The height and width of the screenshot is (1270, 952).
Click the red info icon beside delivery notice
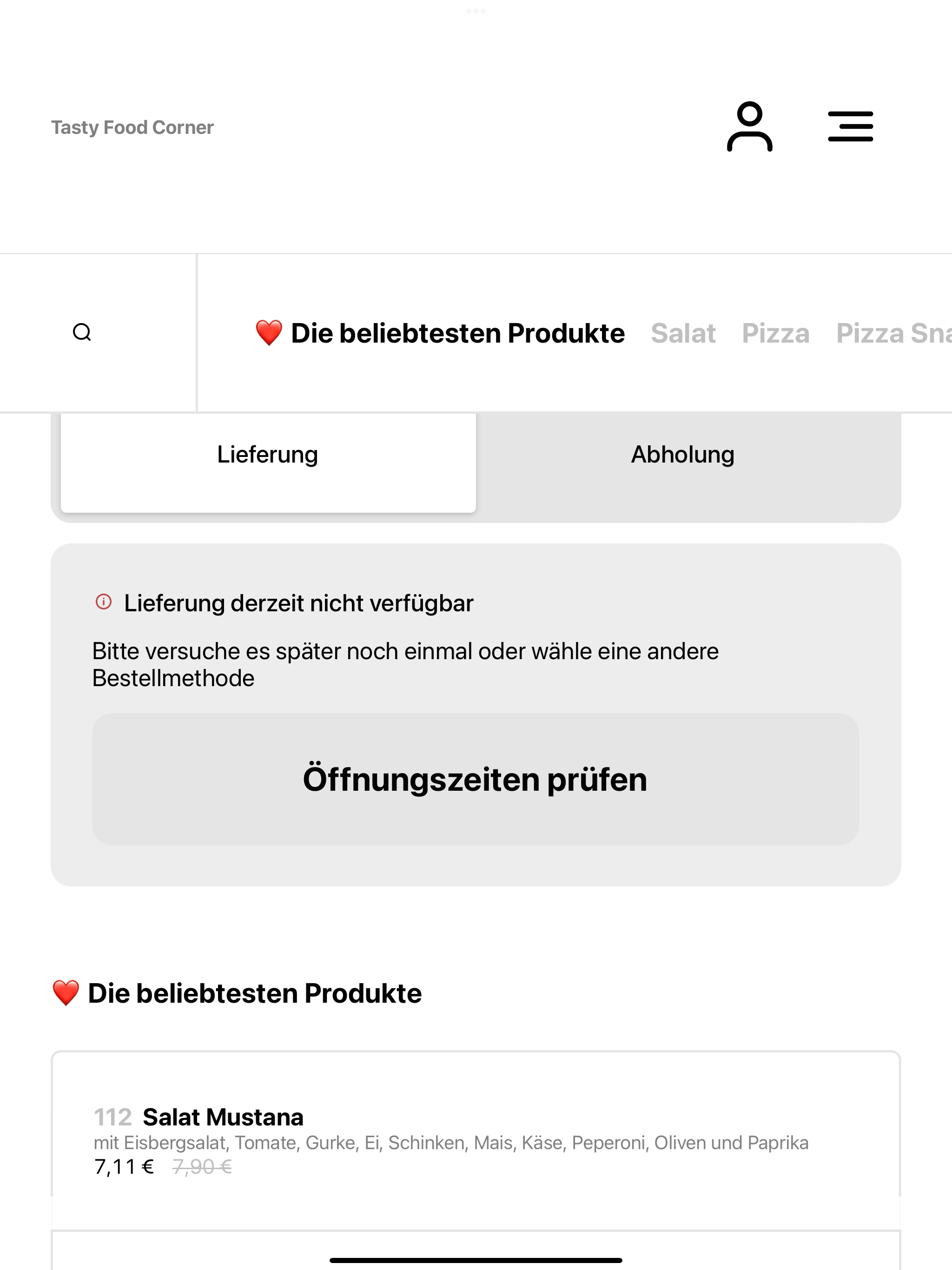pyautogui.click(x=103, y=602)
